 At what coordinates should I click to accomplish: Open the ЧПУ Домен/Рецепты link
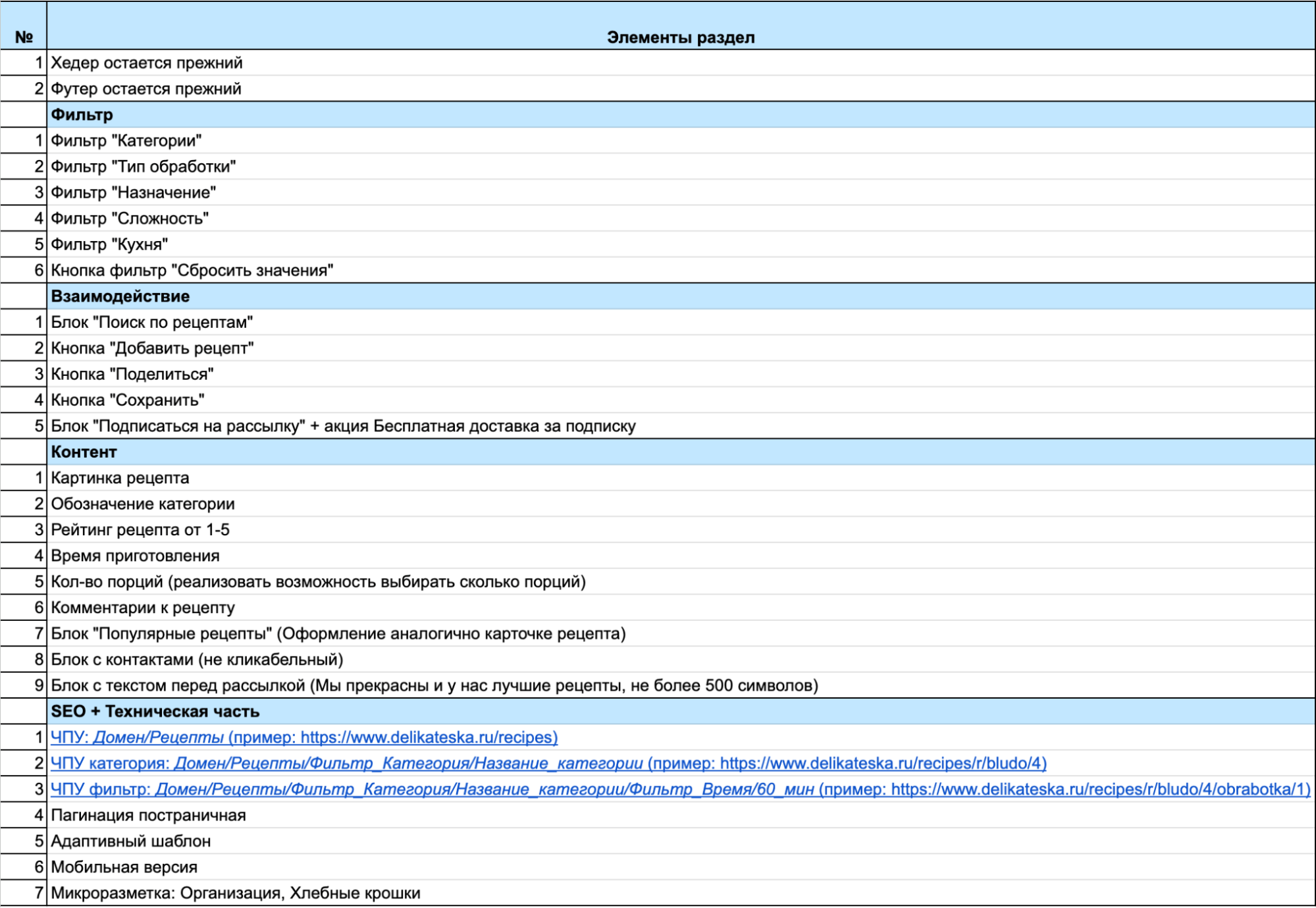click(x=303, y=737)
